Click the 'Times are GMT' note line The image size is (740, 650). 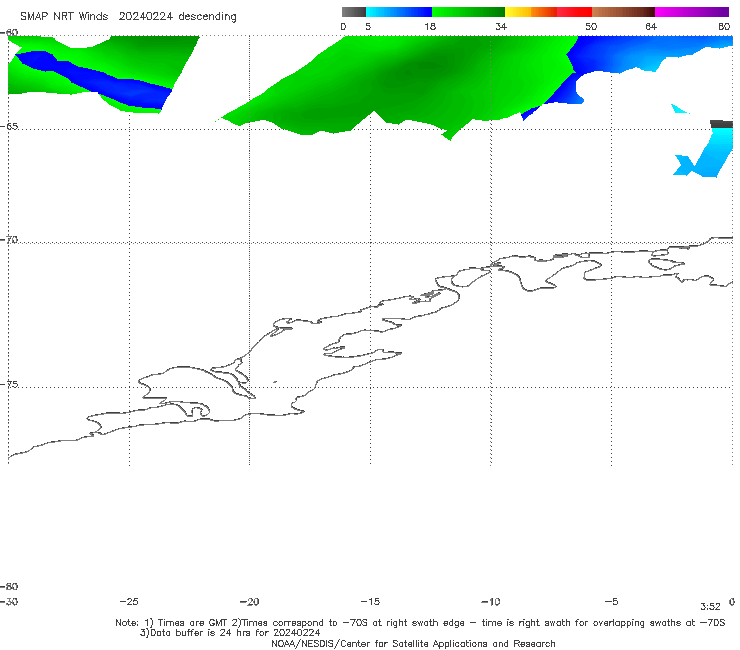(420, 623)
